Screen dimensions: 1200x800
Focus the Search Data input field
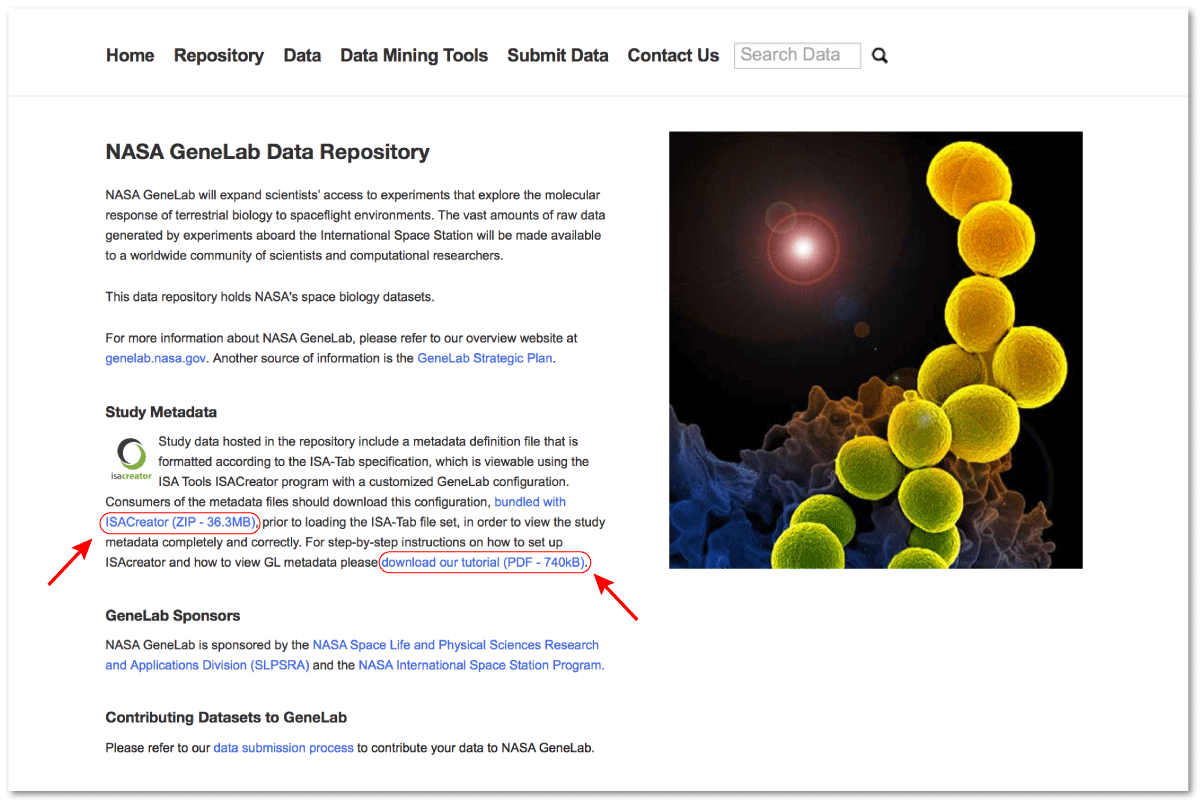pyautogui.click(x=797, y=56)
